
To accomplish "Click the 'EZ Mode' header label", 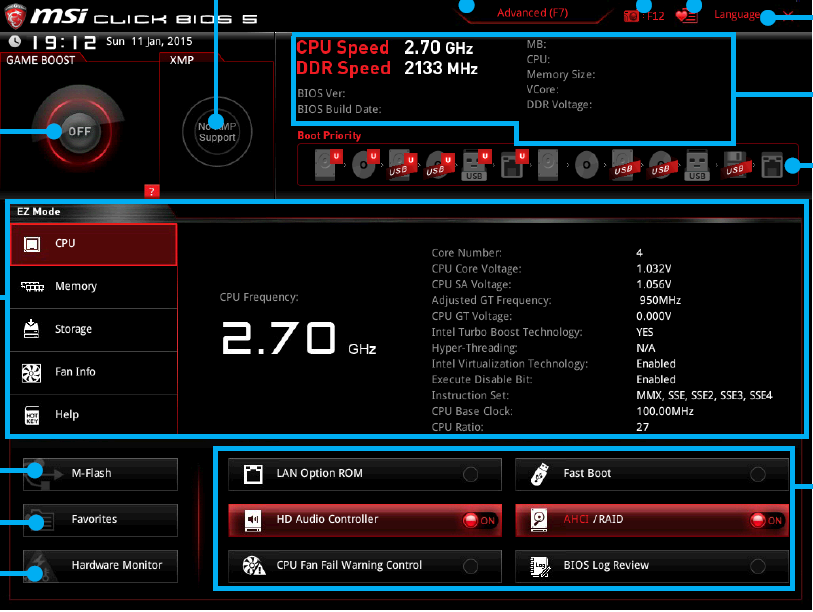I will [x=38, y=212].
